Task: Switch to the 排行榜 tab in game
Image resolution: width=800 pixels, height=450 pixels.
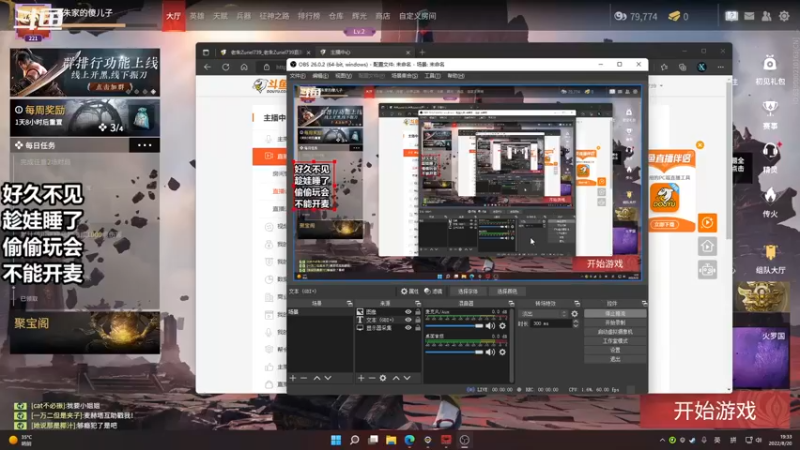Action: tap(309, 16)
